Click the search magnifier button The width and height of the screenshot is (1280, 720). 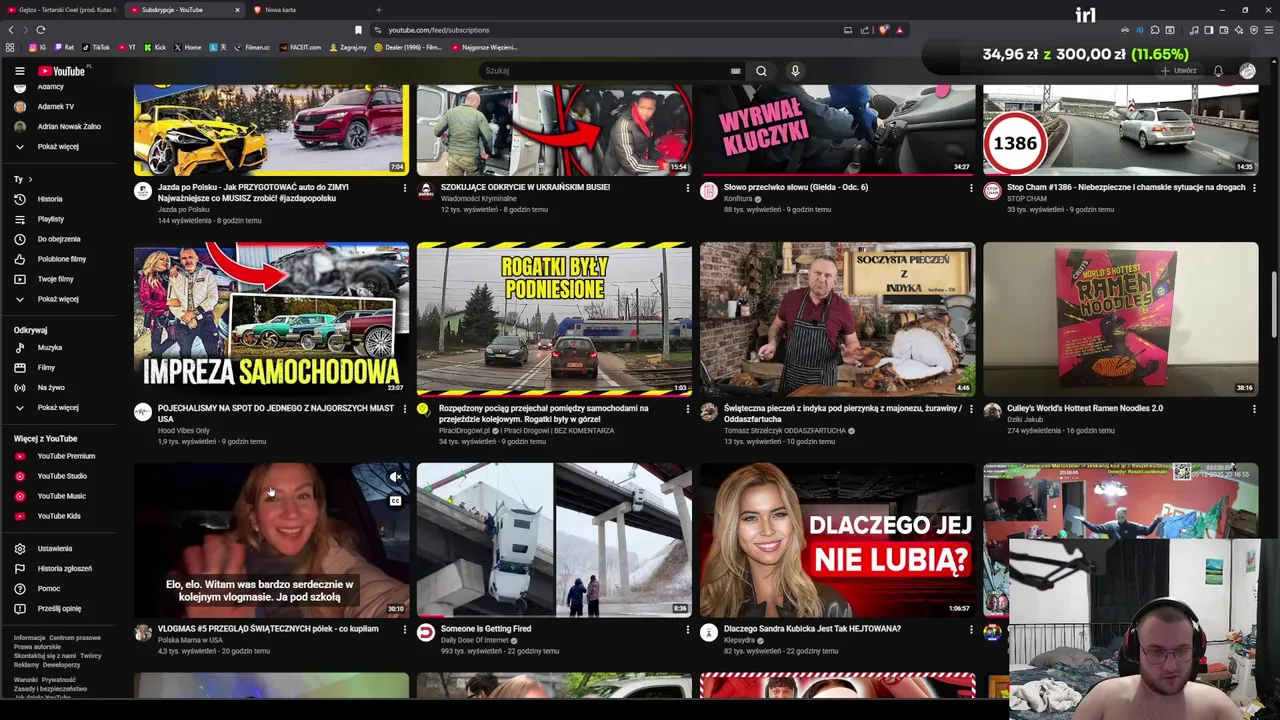[x=761, y=71]
